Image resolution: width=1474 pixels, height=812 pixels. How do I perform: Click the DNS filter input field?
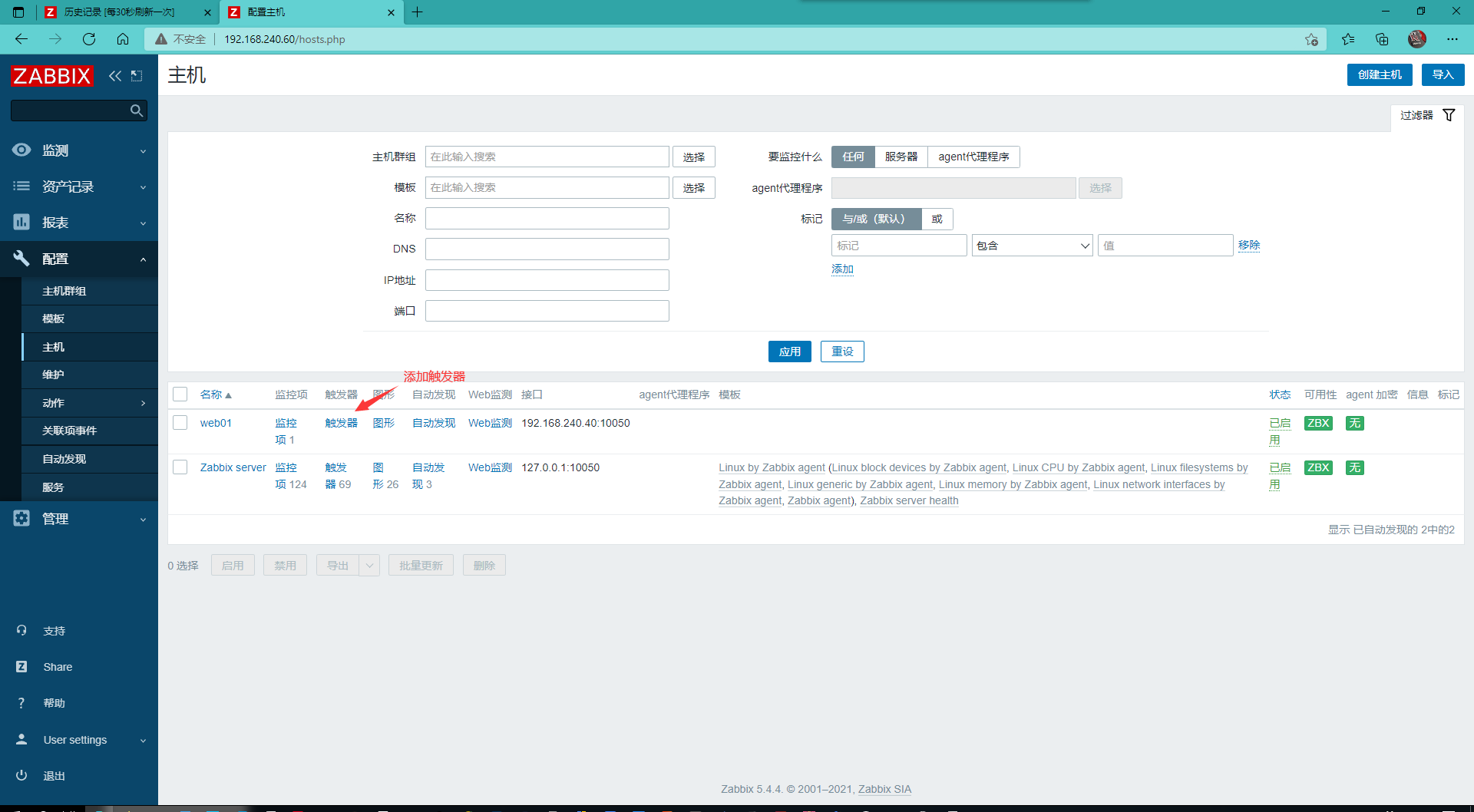click(547, 249)
